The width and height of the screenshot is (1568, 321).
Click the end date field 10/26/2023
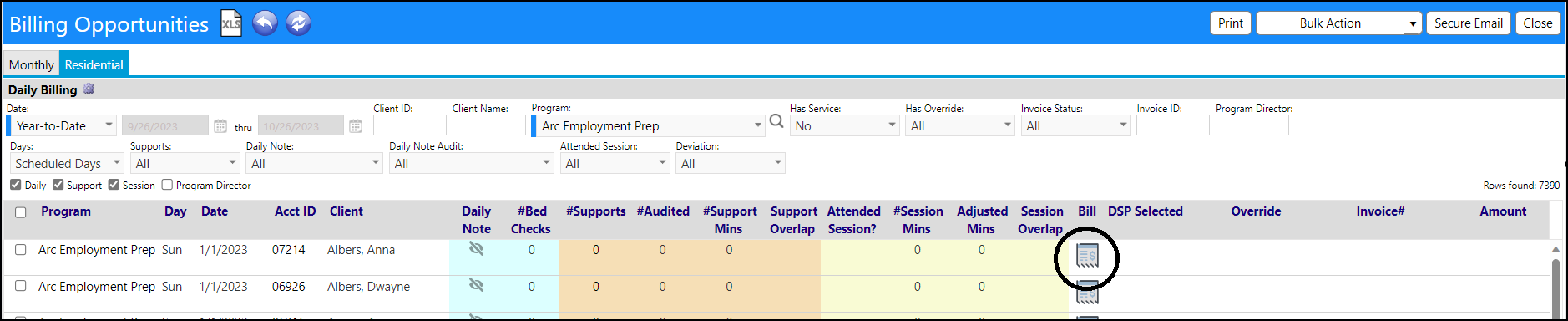pyautogui.click(x=301, y=125)
